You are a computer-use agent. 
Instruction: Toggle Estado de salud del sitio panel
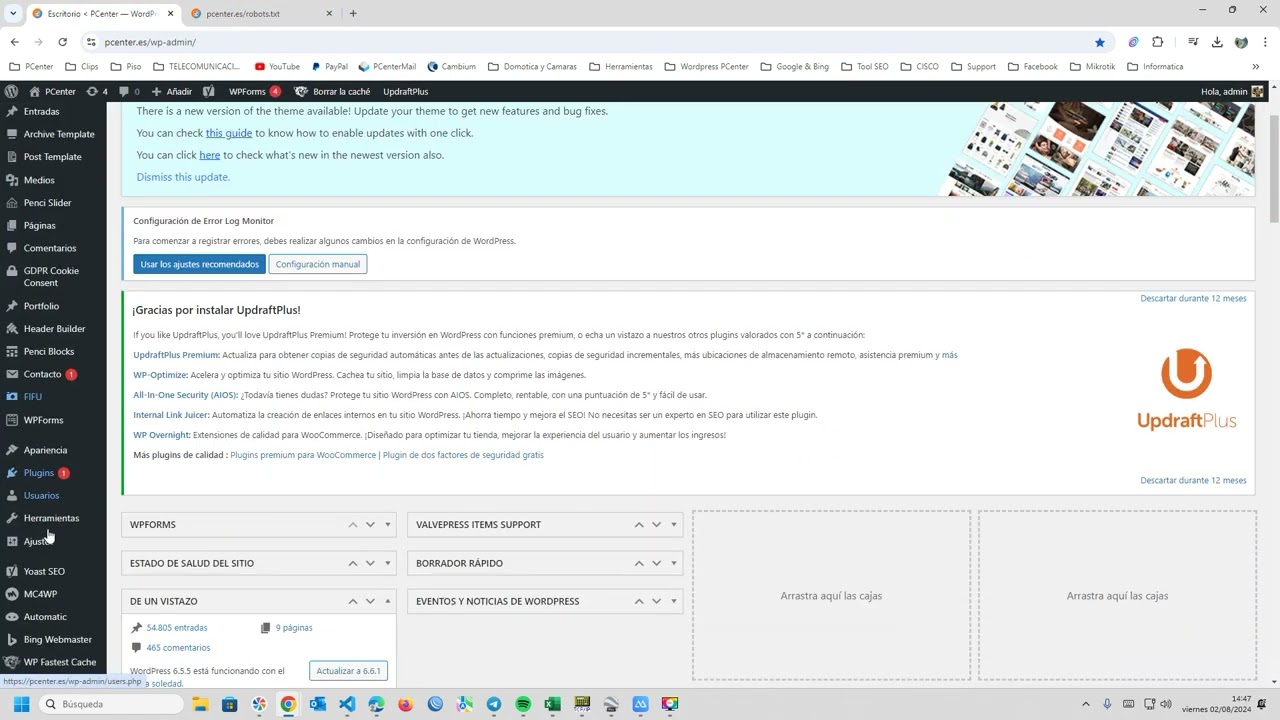388,563
